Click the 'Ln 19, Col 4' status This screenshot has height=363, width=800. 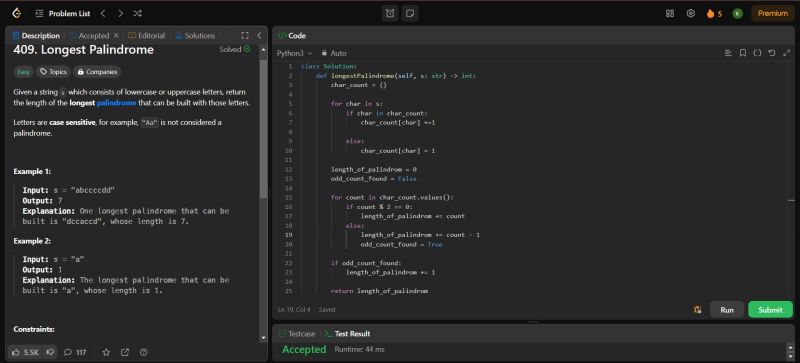tap(294, 309)
